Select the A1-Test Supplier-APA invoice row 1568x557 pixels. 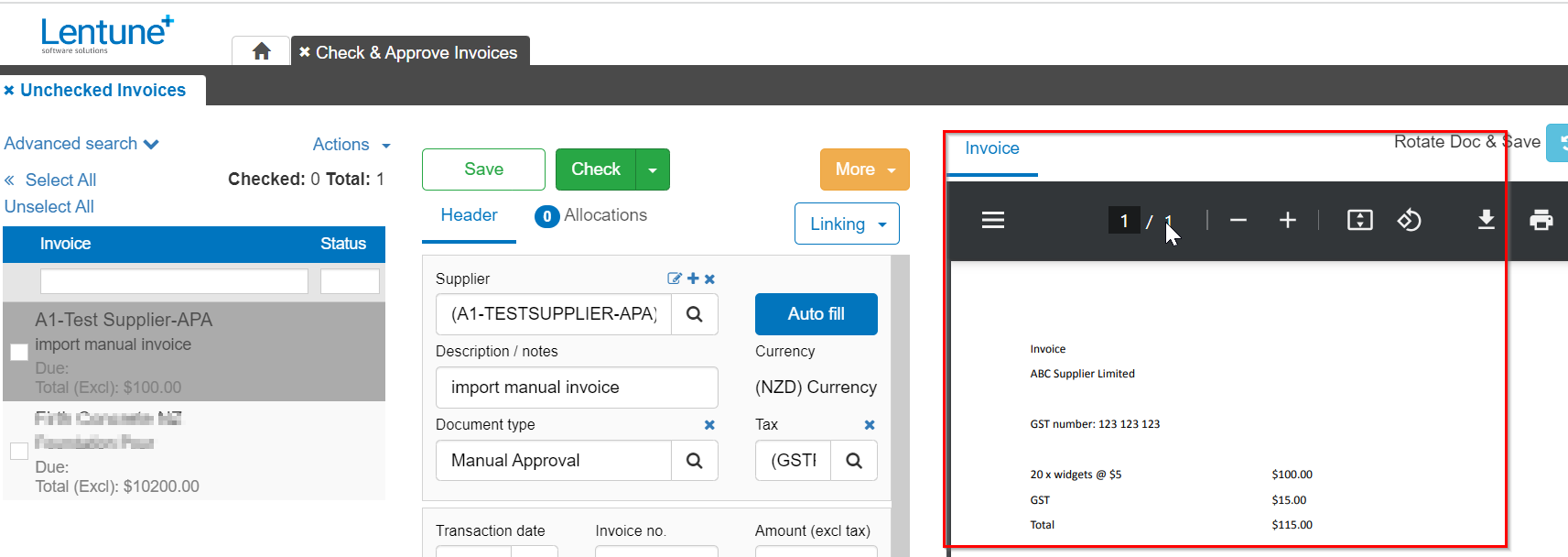[194, 352]
